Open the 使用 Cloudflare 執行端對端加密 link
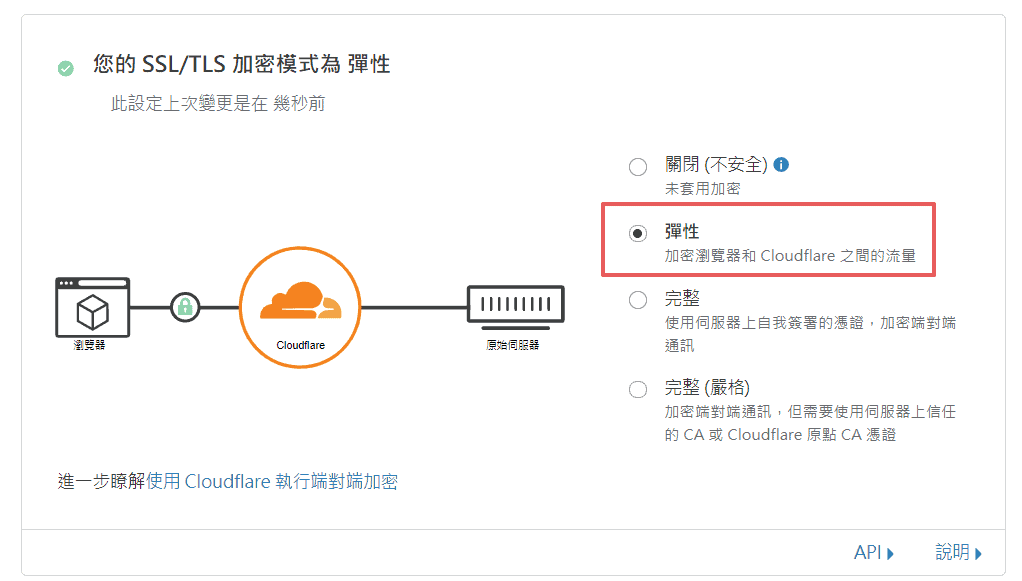The width and height of the screenshot is (1022, 581). pos(272,481)
